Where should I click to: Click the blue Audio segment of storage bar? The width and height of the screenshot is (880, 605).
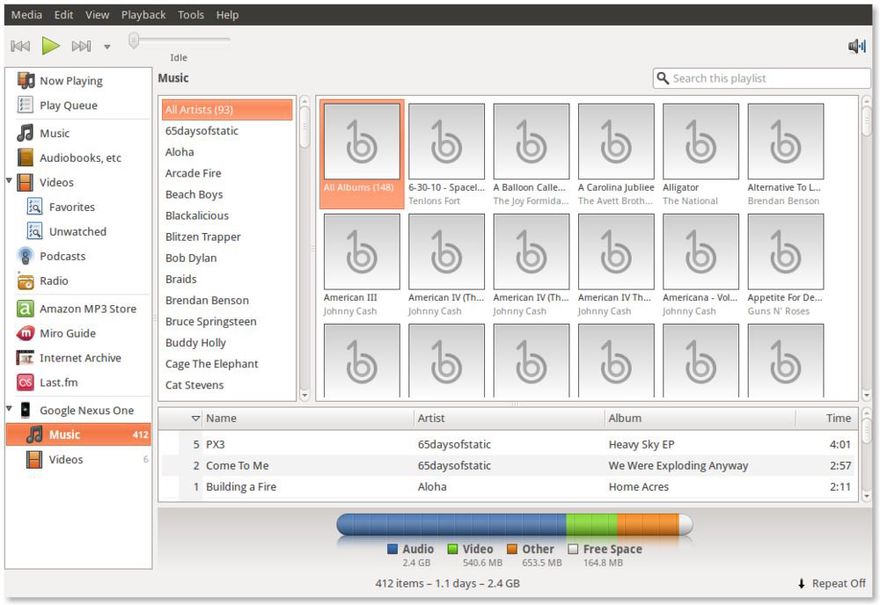(x=452, y=524)
